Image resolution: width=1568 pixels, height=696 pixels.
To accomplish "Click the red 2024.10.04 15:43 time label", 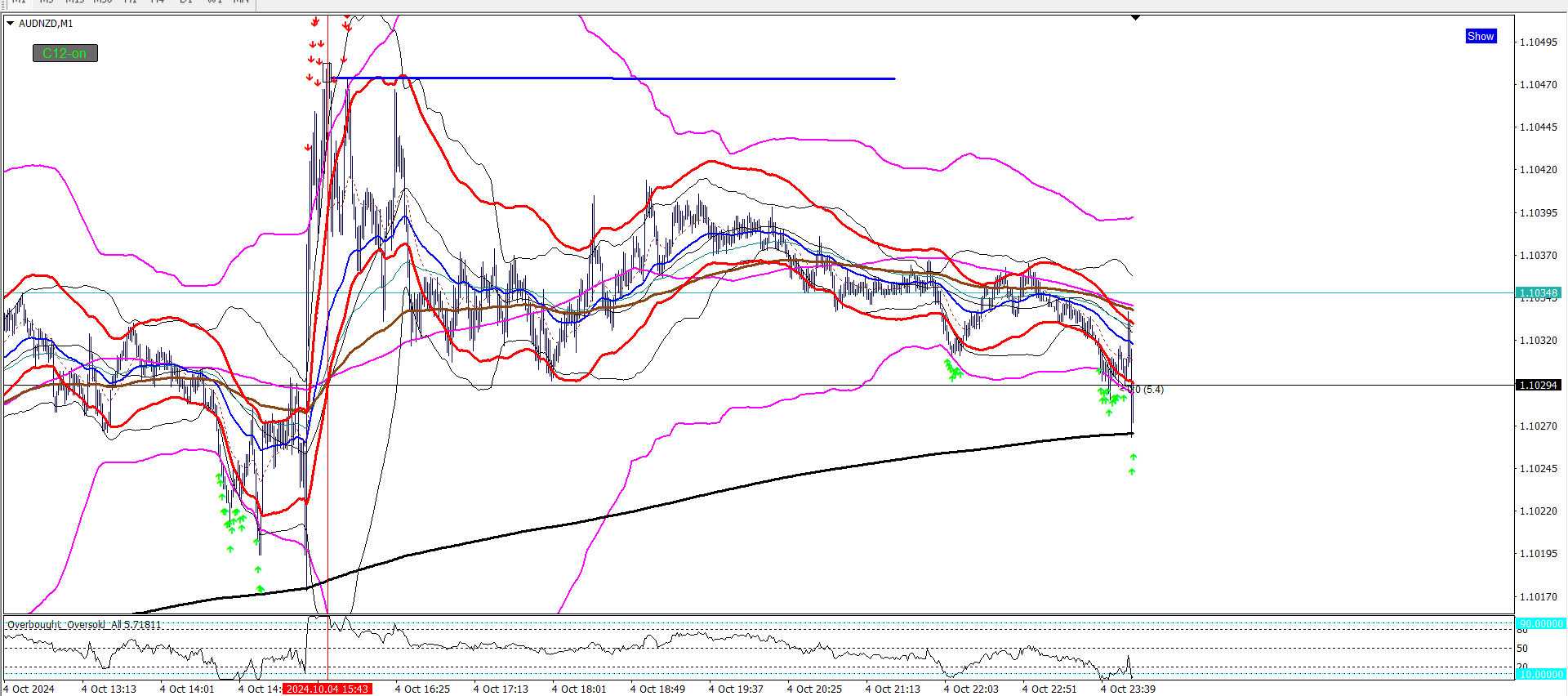I will pos(327,689).
